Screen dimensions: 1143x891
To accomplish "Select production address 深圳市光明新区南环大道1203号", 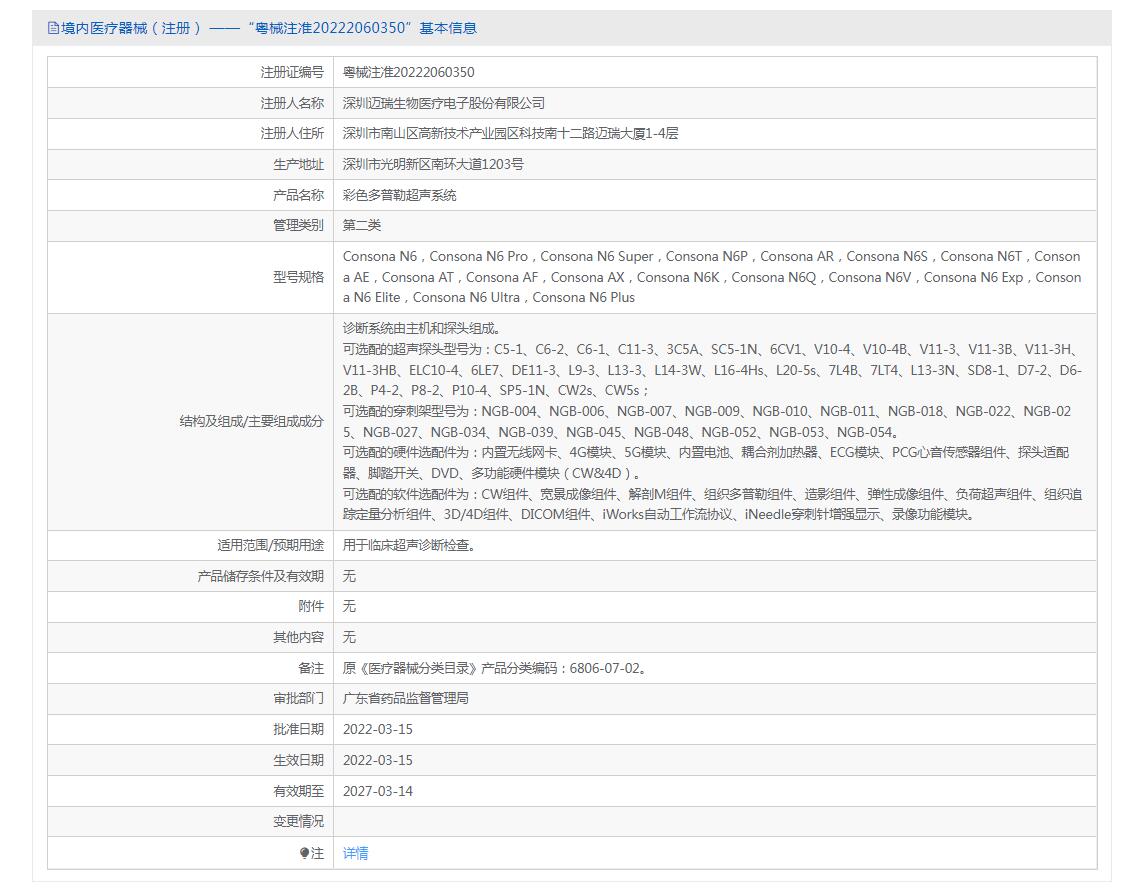I will [433, 164].
